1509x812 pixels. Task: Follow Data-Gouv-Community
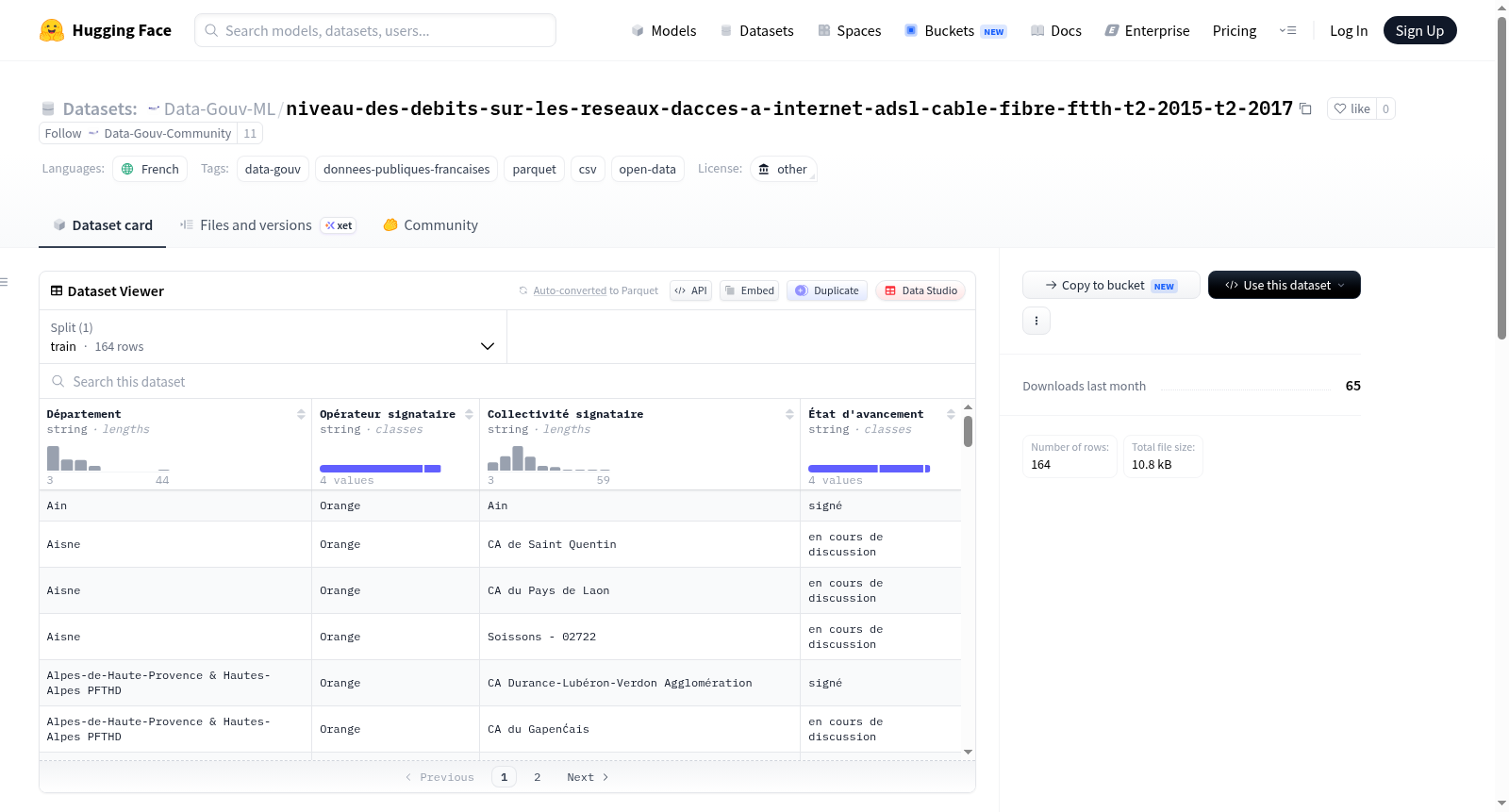point(138,133)
